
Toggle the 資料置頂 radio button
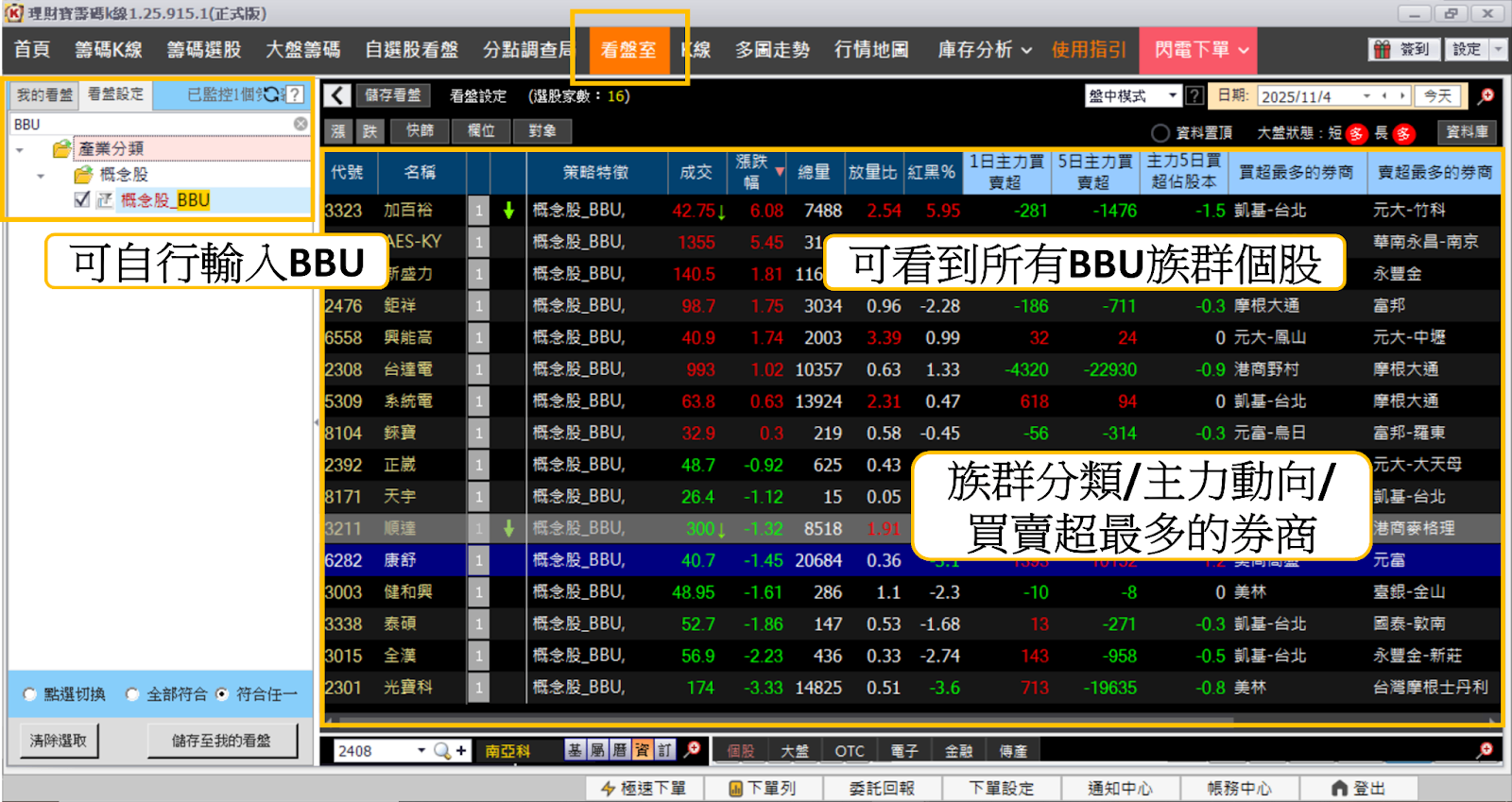click(1160, 133)
